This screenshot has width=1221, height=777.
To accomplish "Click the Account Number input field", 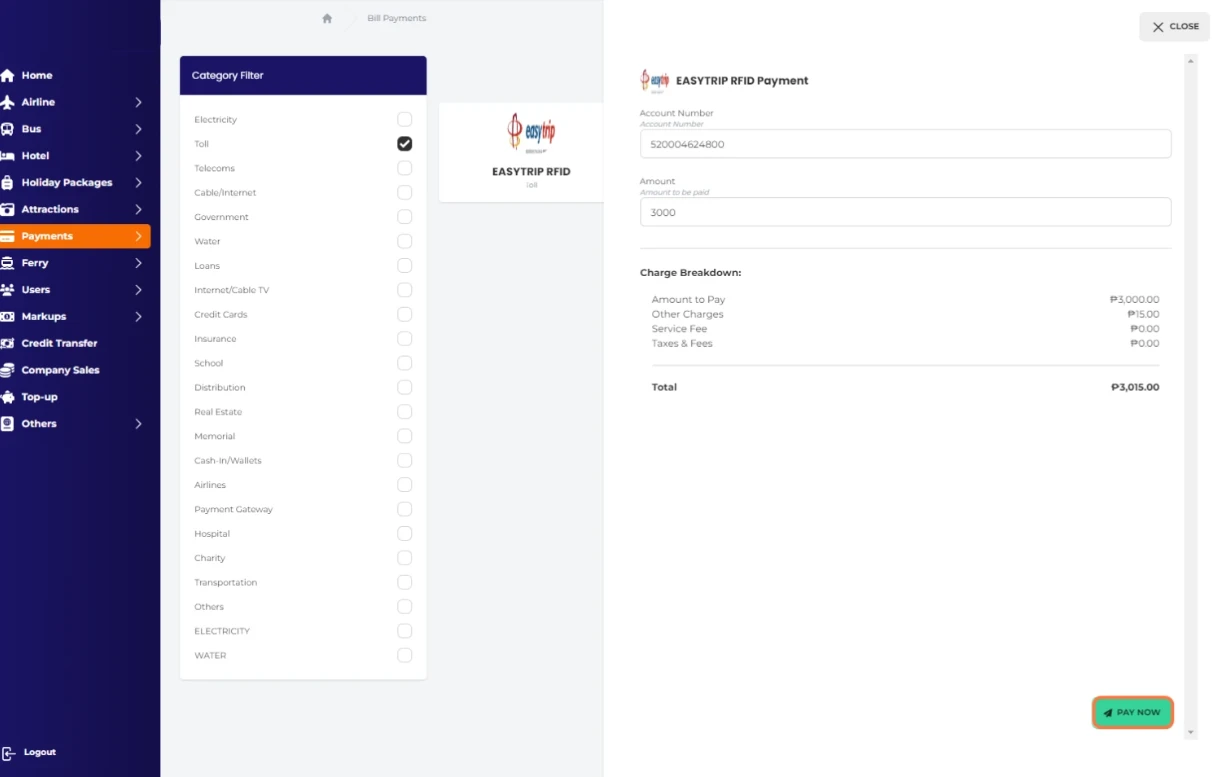I will pos(905,144).
